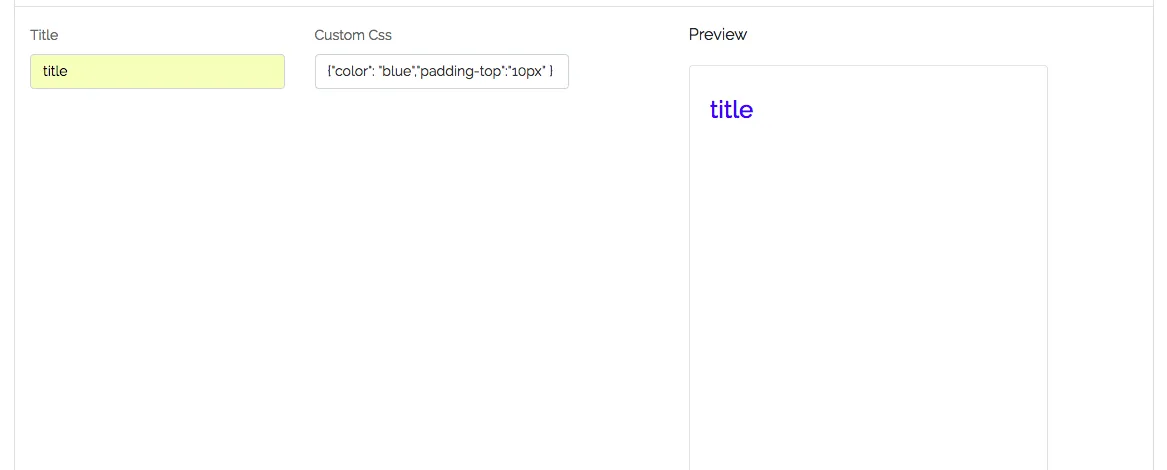Screen dimensions: 1167x470
Task: Click the empty center of the preview panel
Action: (868, 270)
